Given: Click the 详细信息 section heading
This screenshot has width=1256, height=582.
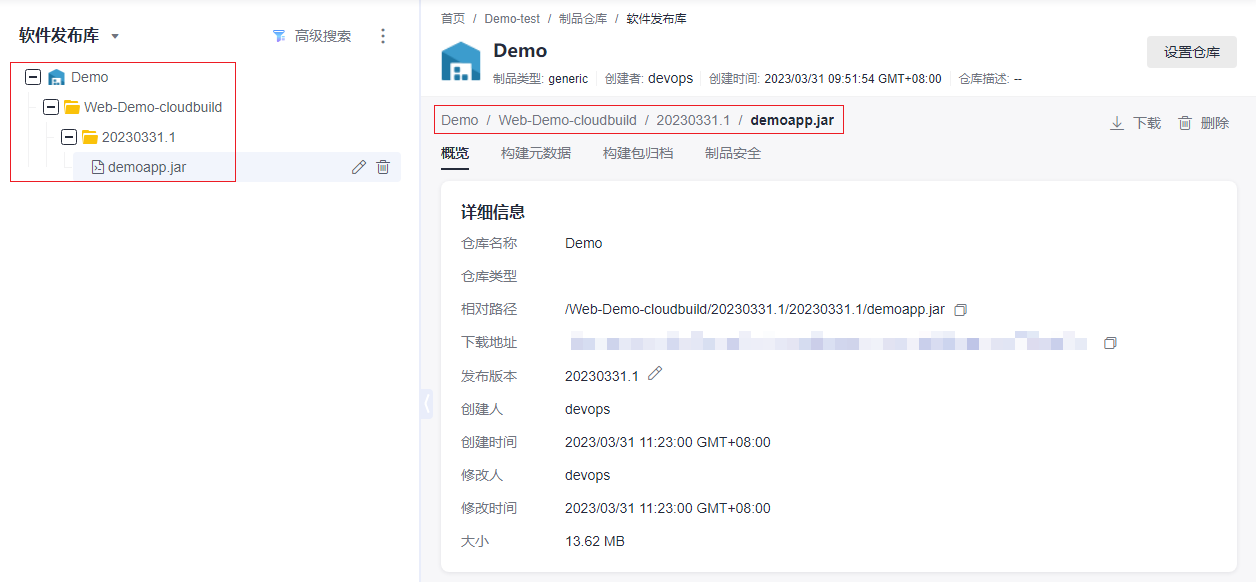Looking at the screenshot, I should 493,212.
